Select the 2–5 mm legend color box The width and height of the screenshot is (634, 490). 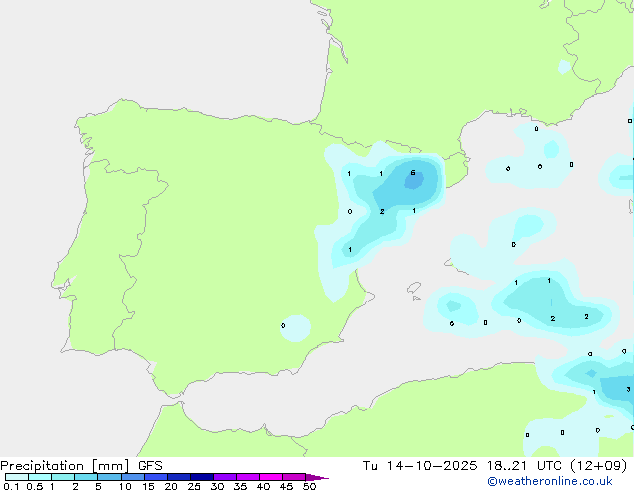click(x=86, y=477)
